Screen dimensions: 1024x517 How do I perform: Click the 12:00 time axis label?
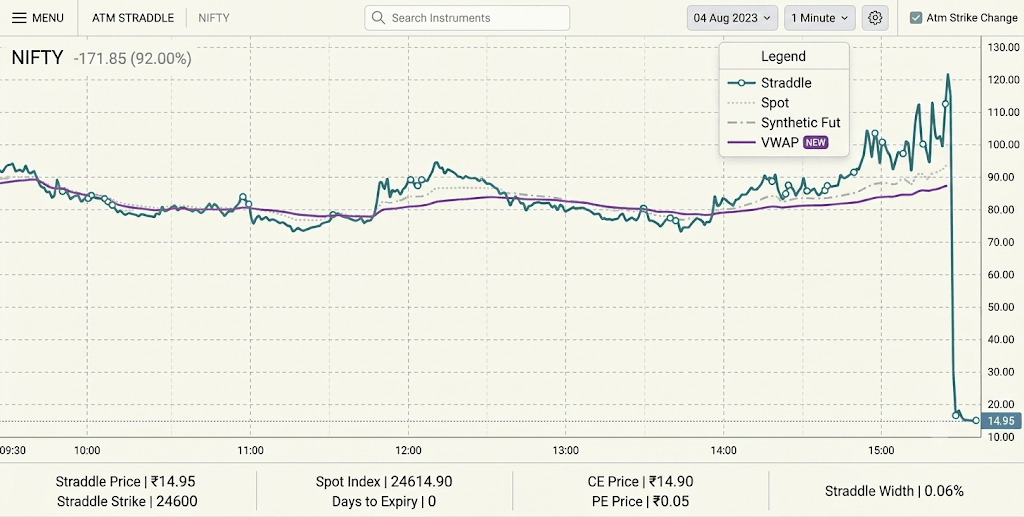point(408,450)
